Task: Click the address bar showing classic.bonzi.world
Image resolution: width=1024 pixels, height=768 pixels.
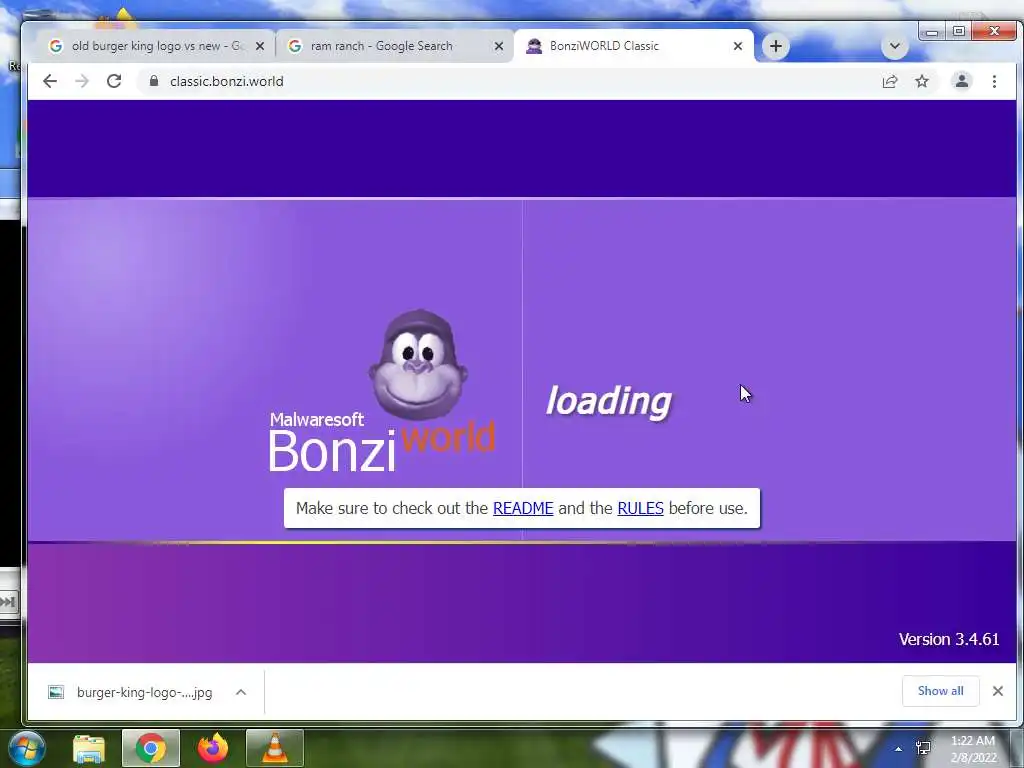Action: click(509, 81)
